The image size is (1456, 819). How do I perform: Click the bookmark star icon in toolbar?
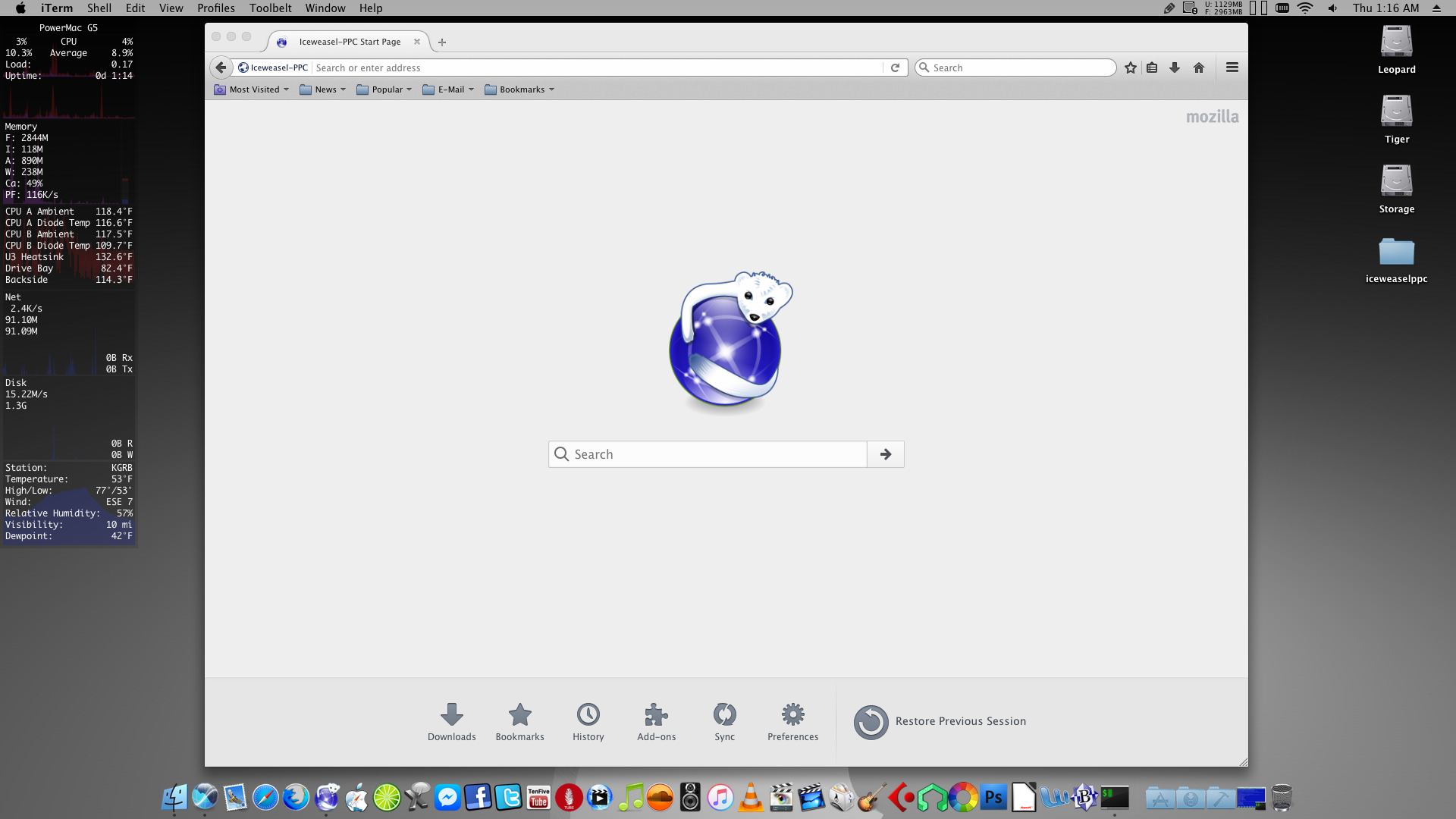(1131, 67)
